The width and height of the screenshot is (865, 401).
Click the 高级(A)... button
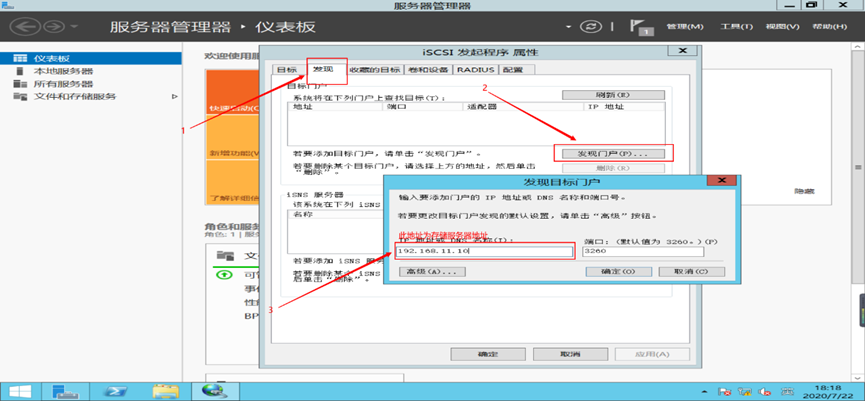pyautogui.click(x=432, y=272)
